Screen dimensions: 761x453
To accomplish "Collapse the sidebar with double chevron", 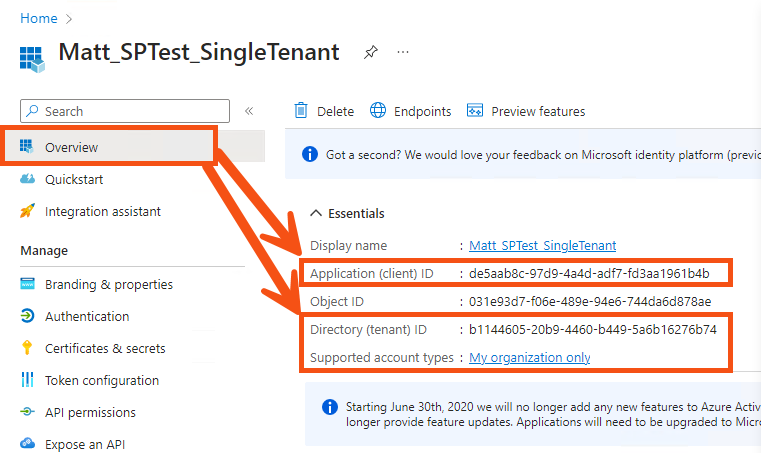I will (249, 111).
